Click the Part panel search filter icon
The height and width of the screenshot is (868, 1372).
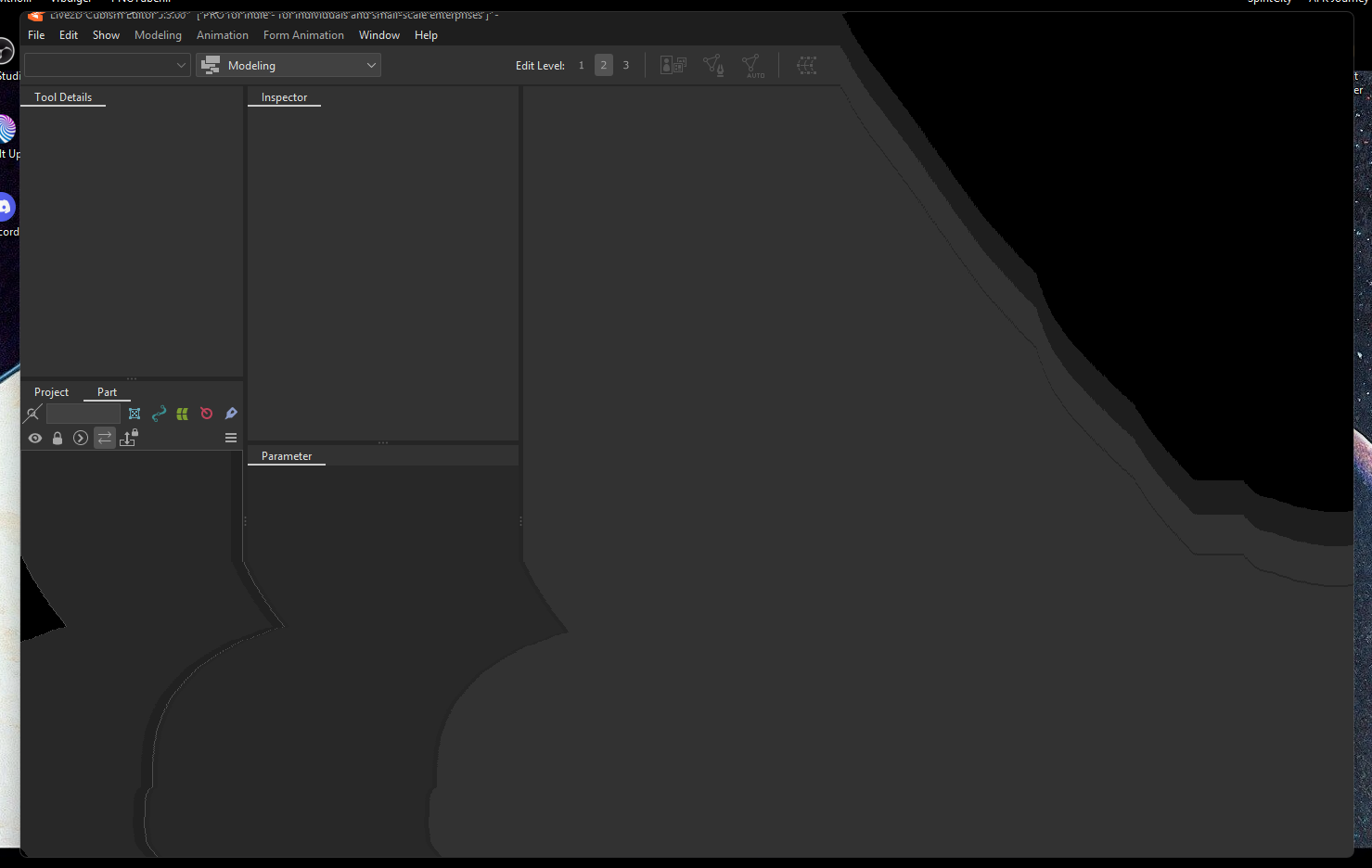point(33,414)
